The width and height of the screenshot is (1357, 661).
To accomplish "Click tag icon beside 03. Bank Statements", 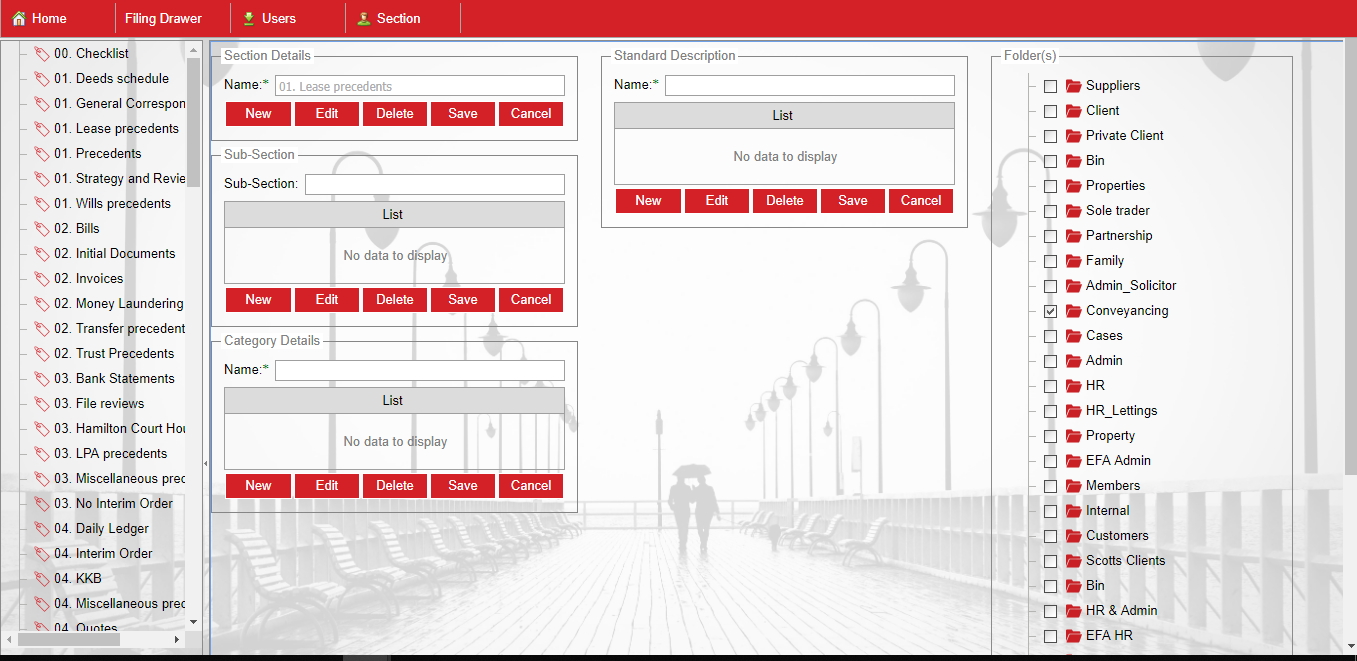I will pyautogui.click(x=41, y=379).
